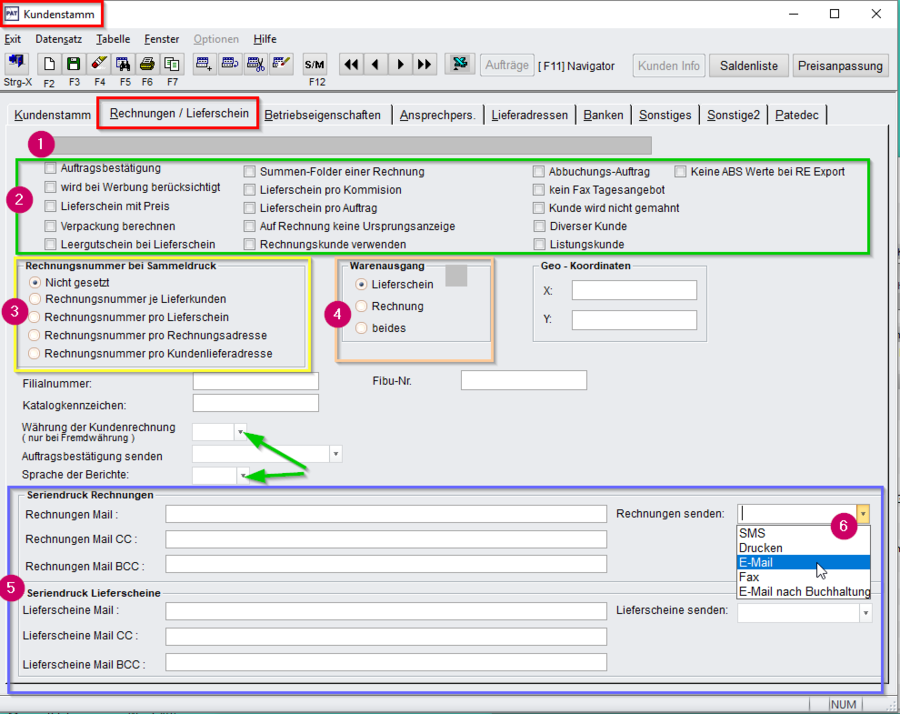Click the F3 save disk icon
The height and width of the screenshot is (714, 900).
[73, 64]
